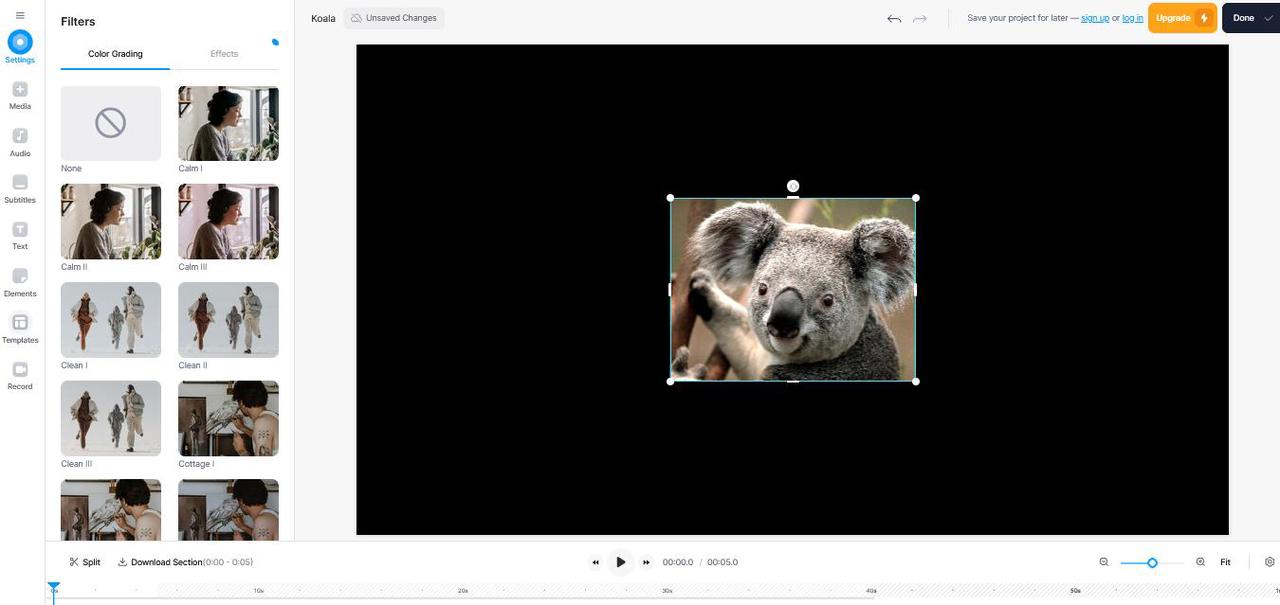Viewport: 1280px width, 605px height.
Task: Click the timeline zoom slider handle
Action: (x=1152, y=563)
